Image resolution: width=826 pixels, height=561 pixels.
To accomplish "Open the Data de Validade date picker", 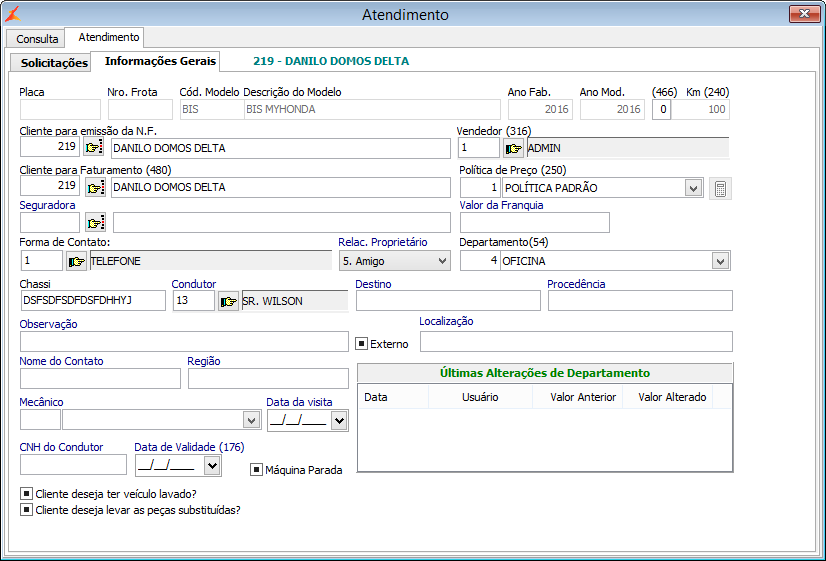I will (x=212, y=466).
